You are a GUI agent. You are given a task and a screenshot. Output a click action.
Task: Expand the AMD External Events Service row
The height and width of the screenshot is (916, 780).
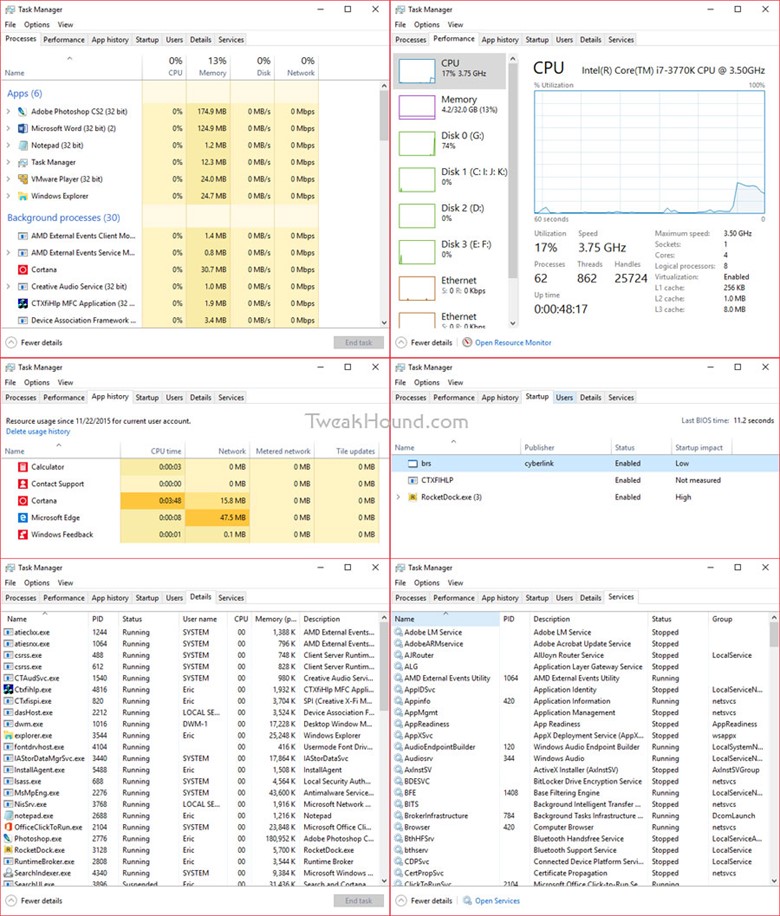pyautogui.click(x=8, y=253)
